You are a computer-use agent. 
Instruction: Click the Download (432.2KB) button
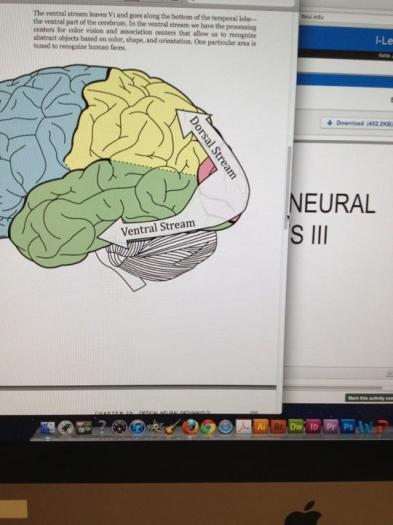(x=357, y=123)
